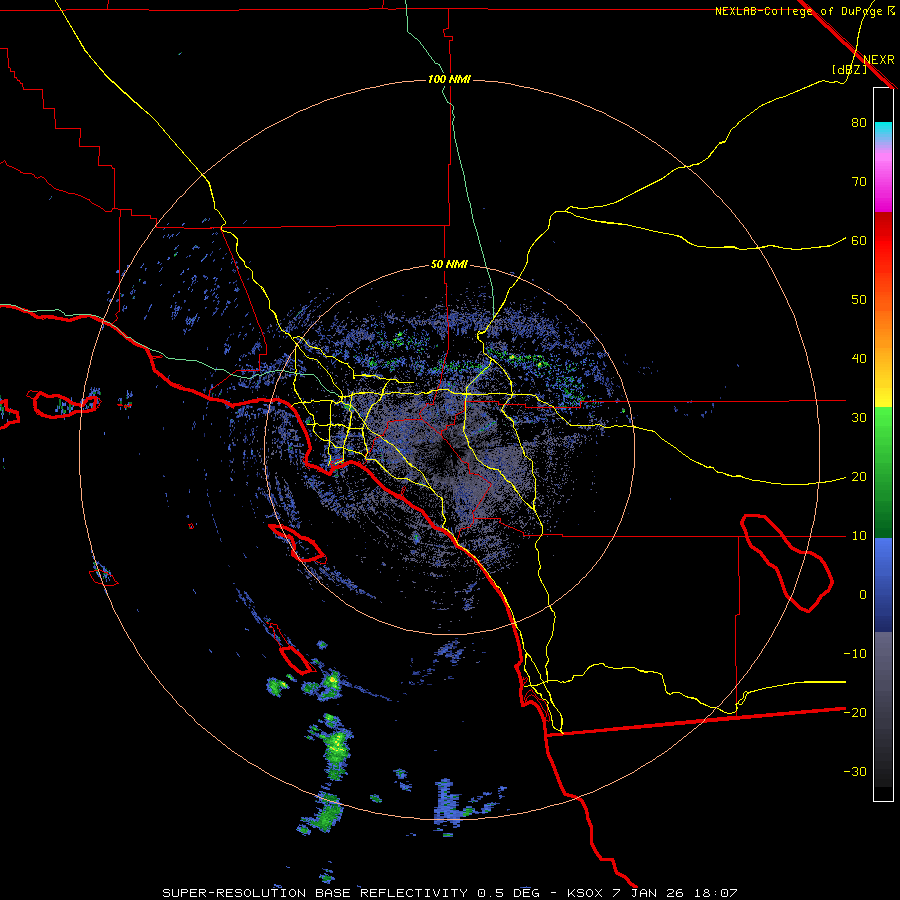Pick the cyan segment of the color bar

click(883, 132)
